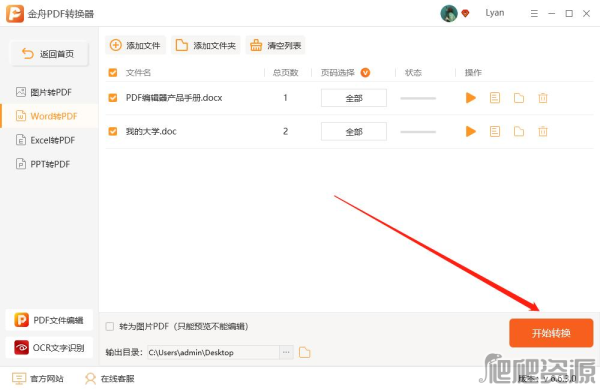Open OCR文字识别
600x390 pixels.
click(49, 348)
